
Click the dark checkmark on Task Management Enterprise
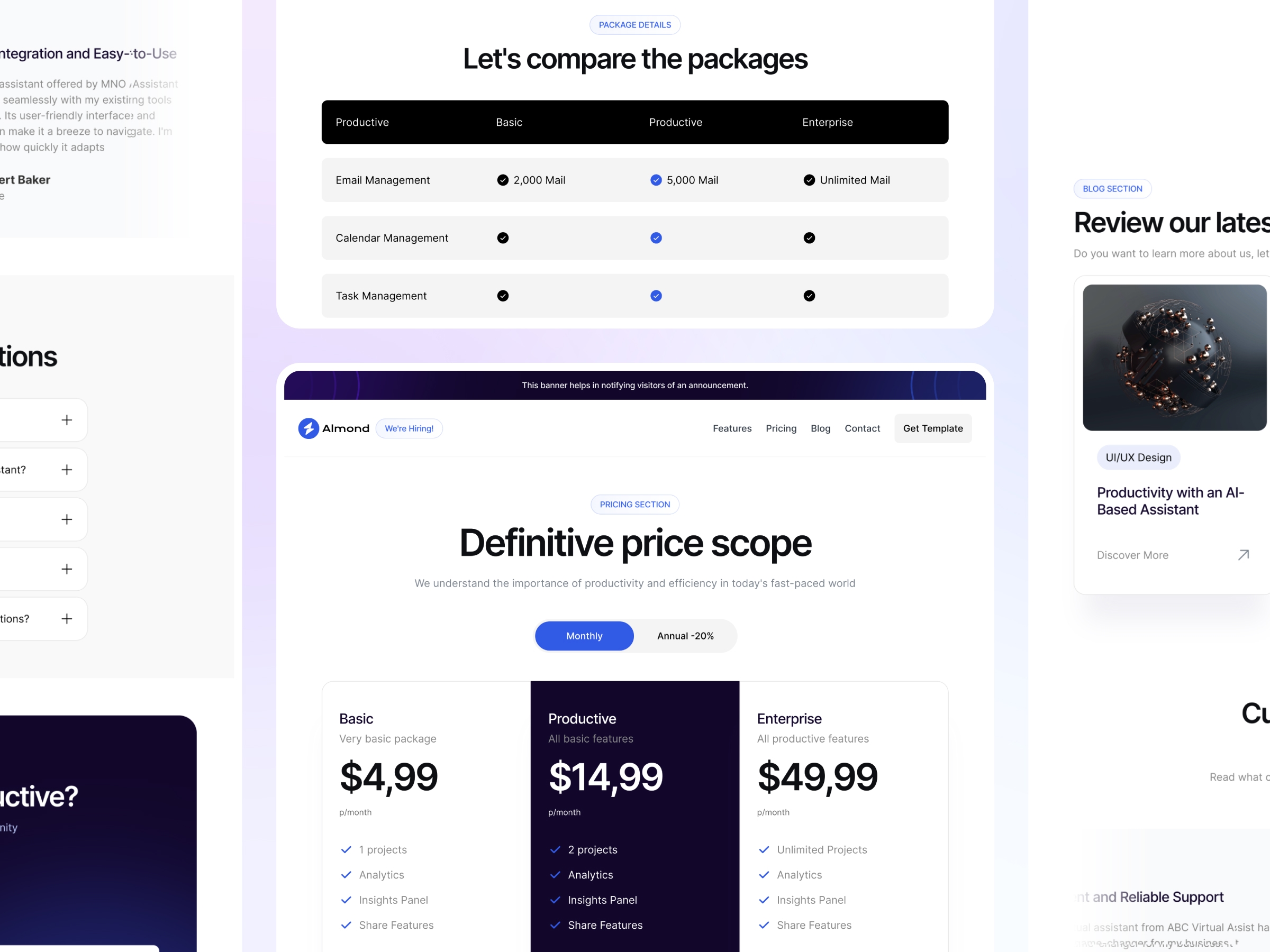coord(809,295)
